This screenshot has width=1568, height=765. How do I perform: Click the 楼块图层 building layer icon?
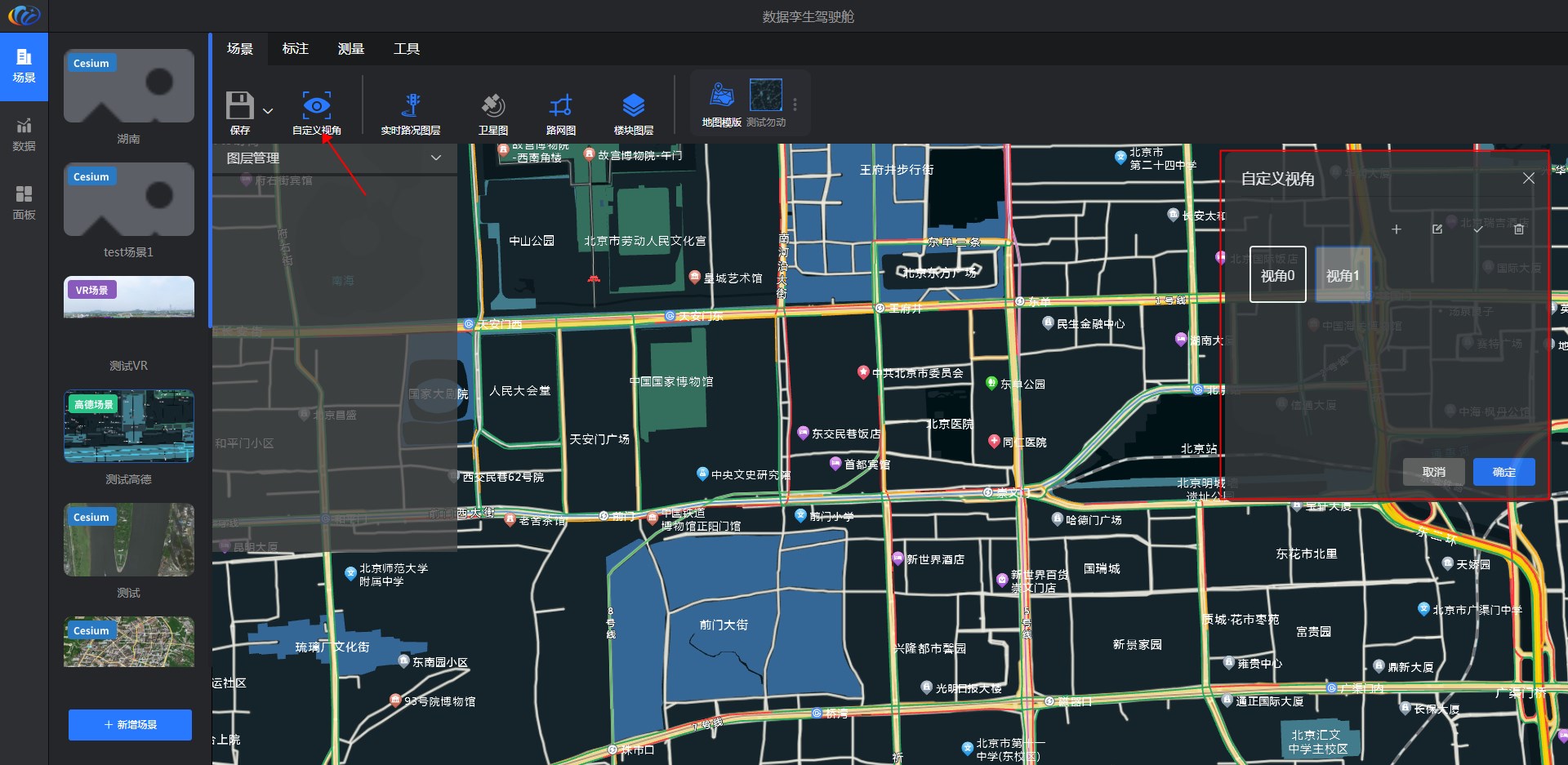[633, 105]
